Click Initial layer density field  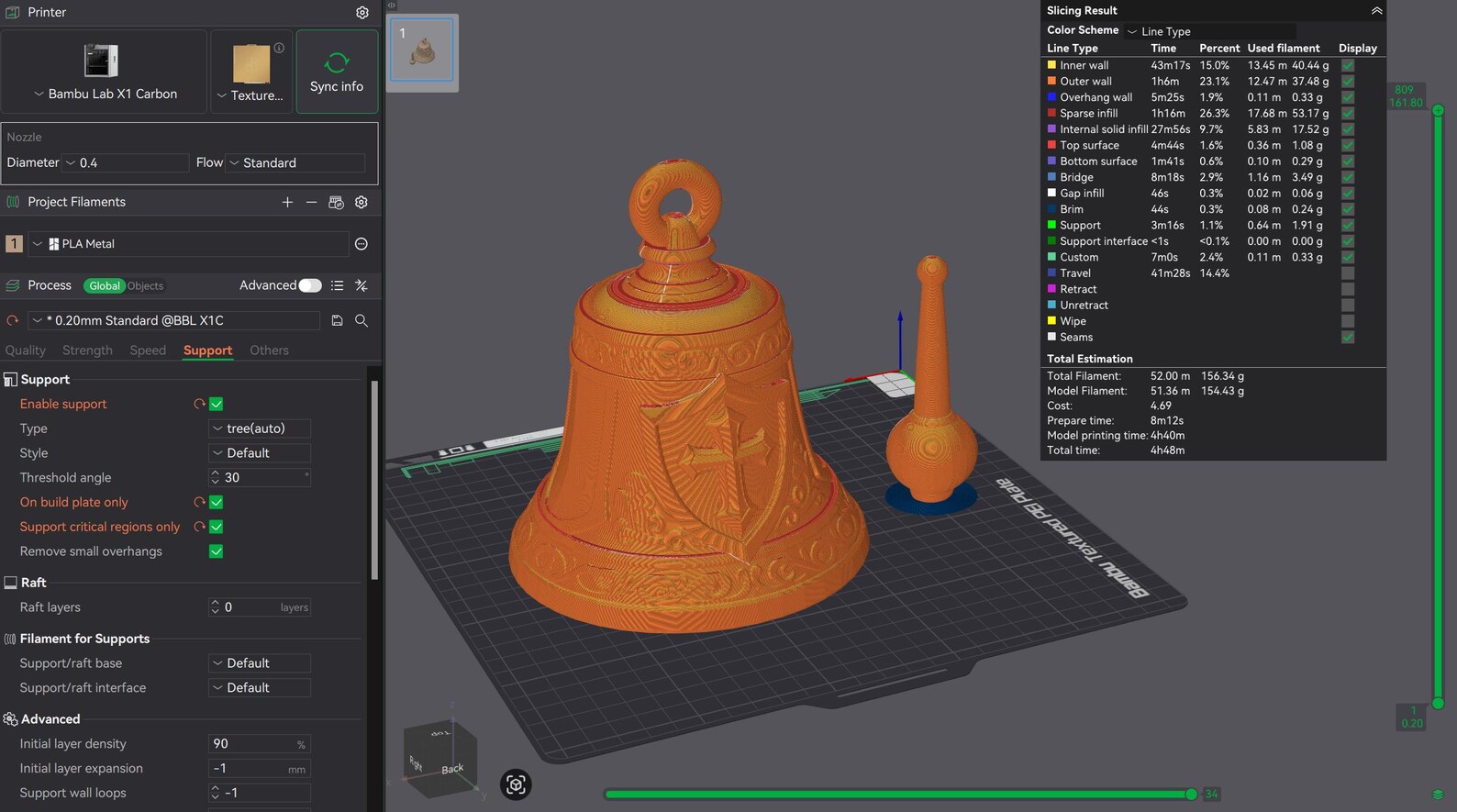tap(260, 744)
